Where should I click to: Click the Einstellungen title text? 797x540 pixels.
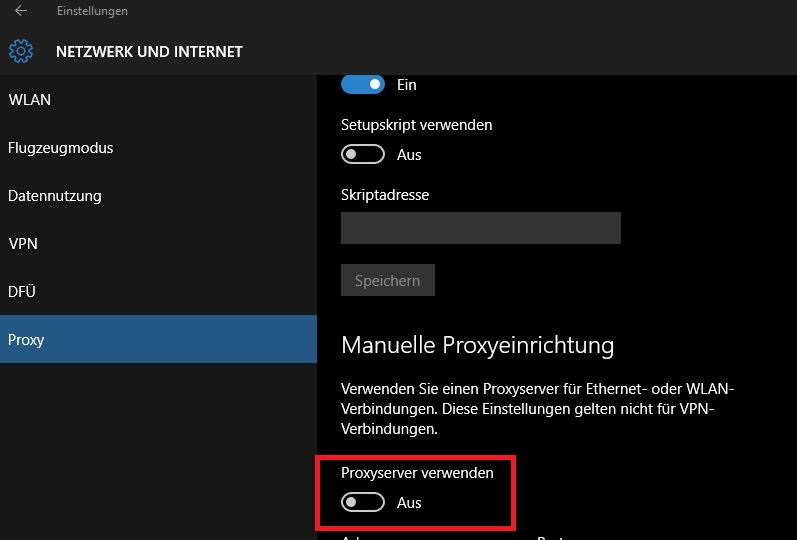pyautogui.click(x=92, y=11)
